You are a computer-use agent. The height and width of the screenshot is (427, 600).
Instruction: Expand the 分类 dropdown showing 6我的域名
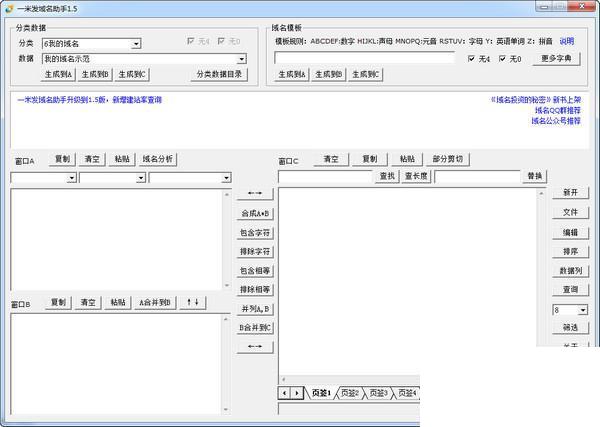tap(136, 44)
